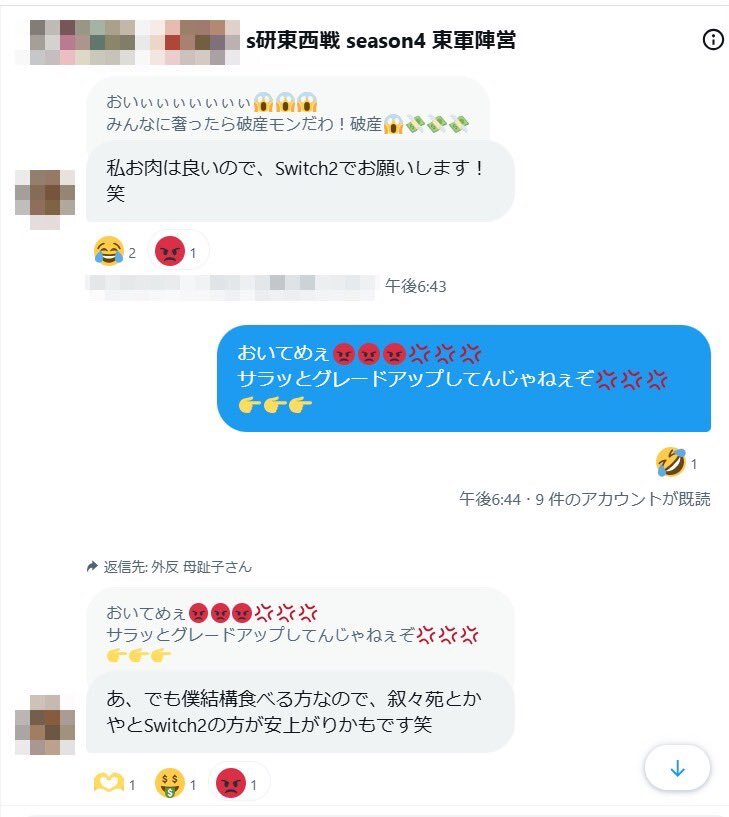Click the angry face reaction under the Switch2 message
The width and height of the screenshot is (729, 817).
click(178, 252)
